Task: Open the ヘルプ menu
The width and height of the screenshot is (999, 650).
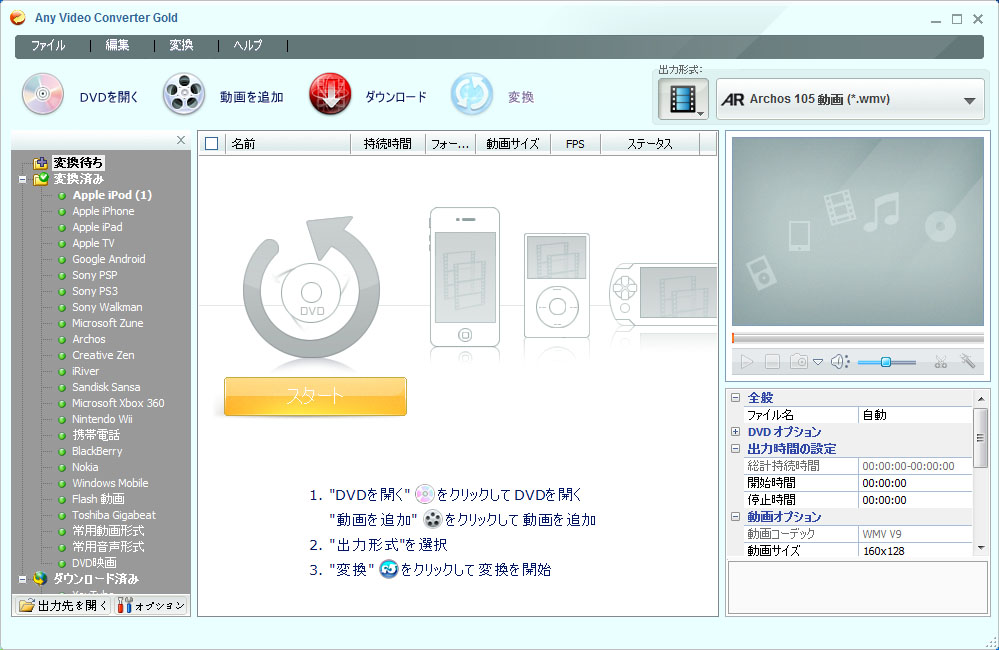Action: 248,45
